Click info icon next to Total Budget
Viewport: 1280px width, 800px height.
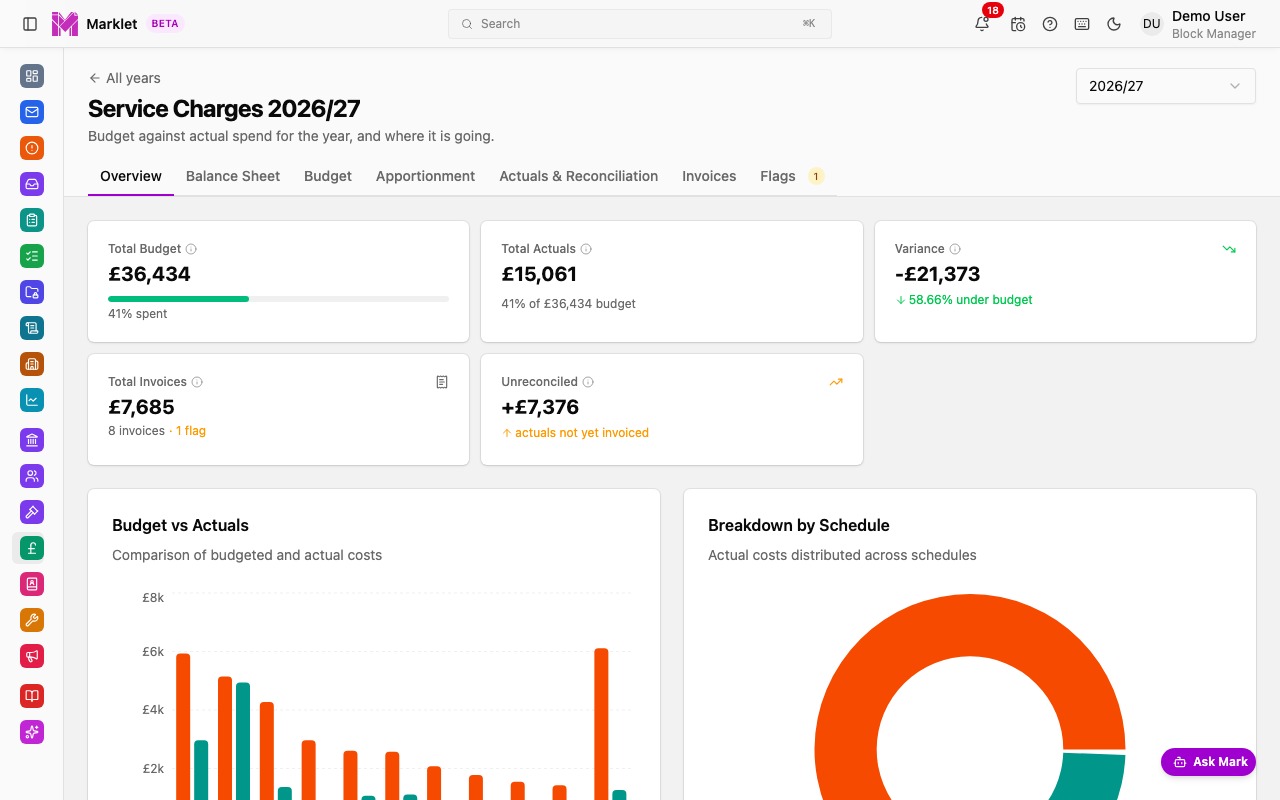click(191, 249)
